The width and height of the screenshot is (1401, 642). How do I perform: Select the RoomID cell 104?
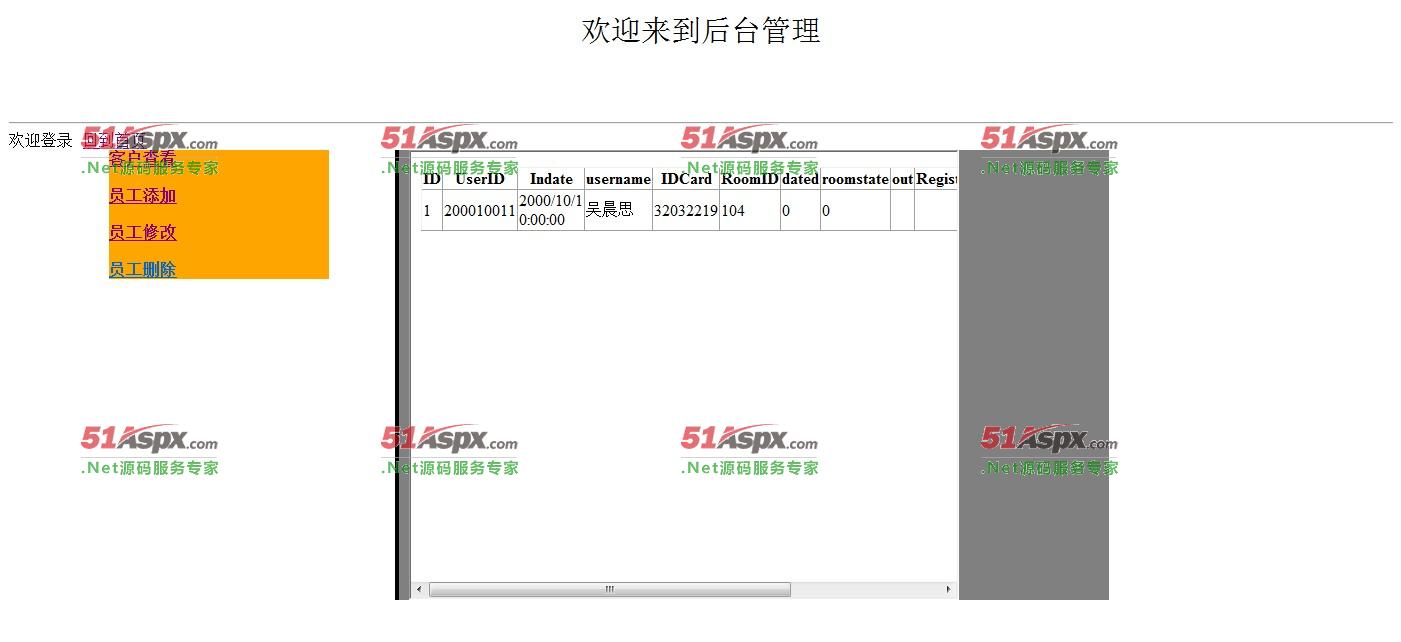[x=750, y=211]
